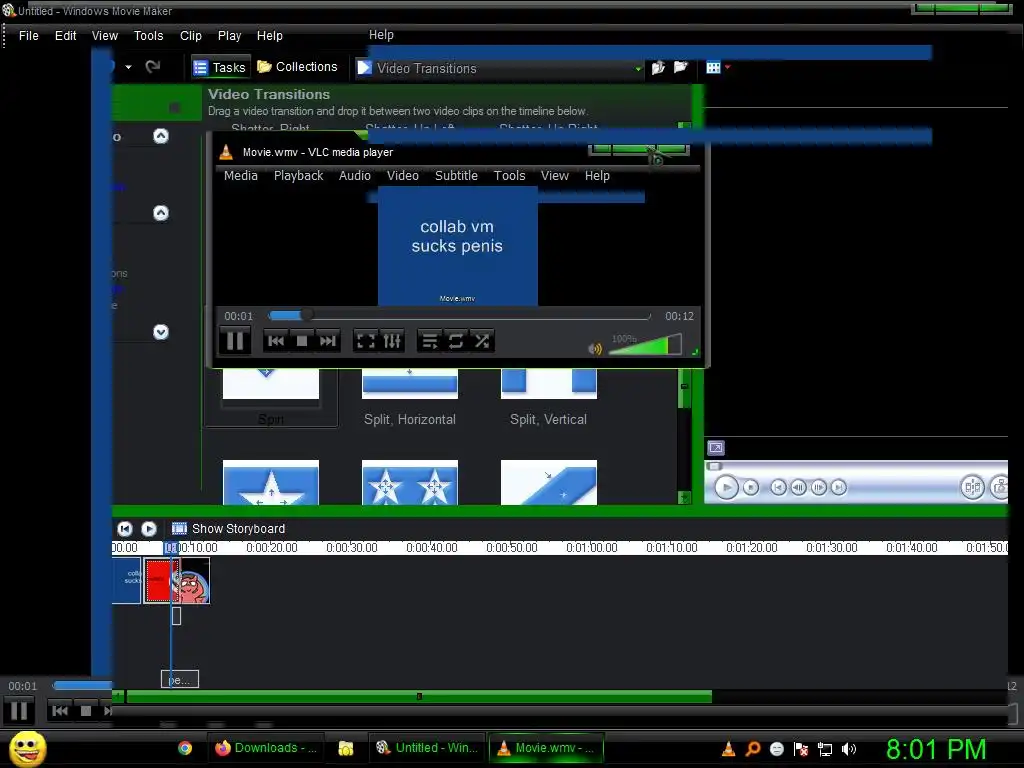Click the smiley Start button
1024x768 pixels.
tap(27, 748)
